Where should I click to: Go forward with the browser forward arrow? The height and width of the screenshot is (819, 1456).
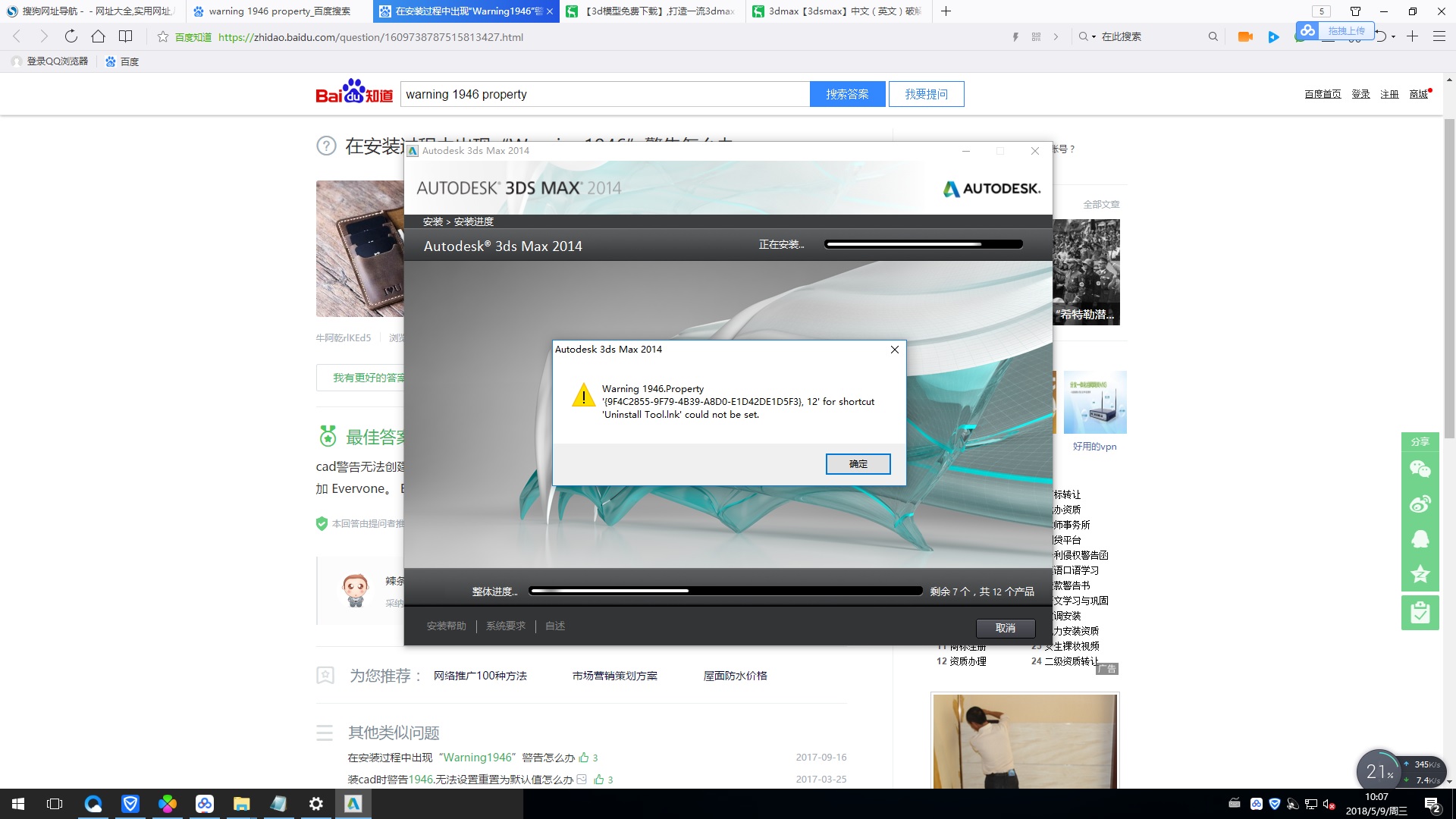click(x=43, y=36)
